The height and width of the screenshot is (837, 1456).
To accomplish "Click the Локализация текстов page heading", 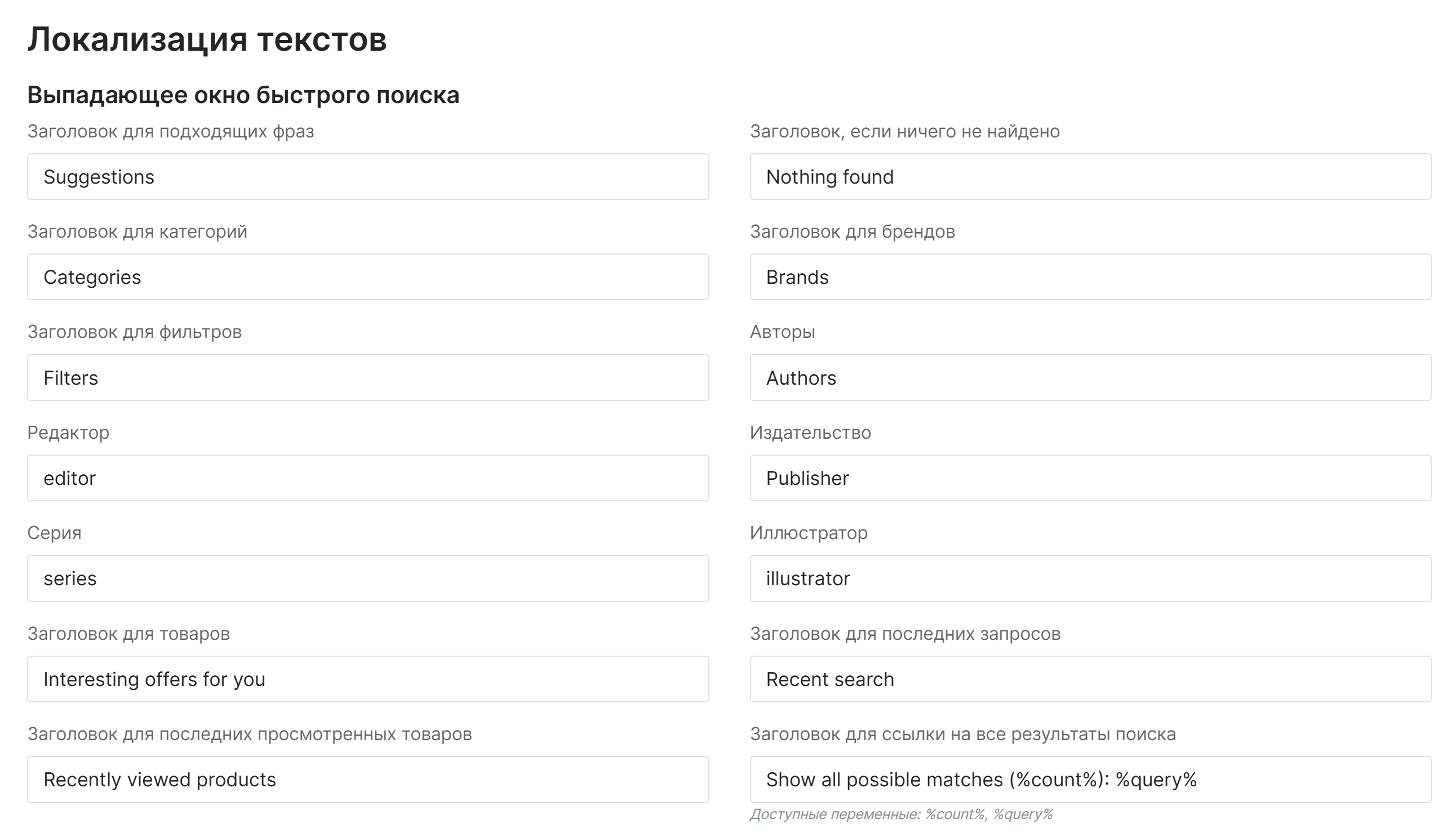I will 207,39.
